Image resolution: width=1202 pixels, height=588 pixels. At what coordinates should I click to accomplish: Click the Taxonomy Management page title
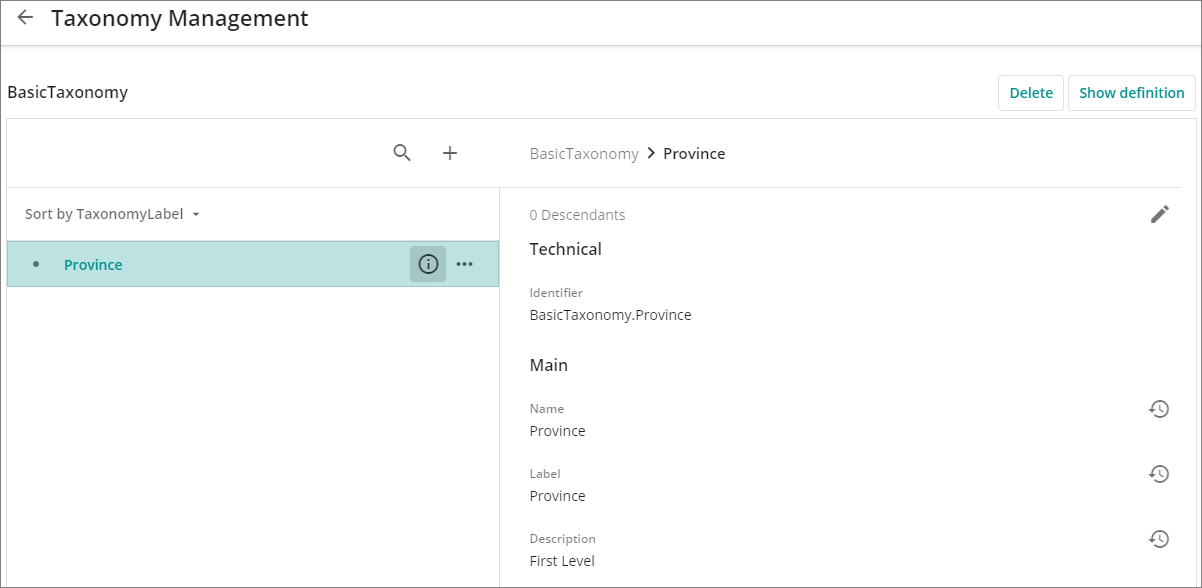[180, 18]
